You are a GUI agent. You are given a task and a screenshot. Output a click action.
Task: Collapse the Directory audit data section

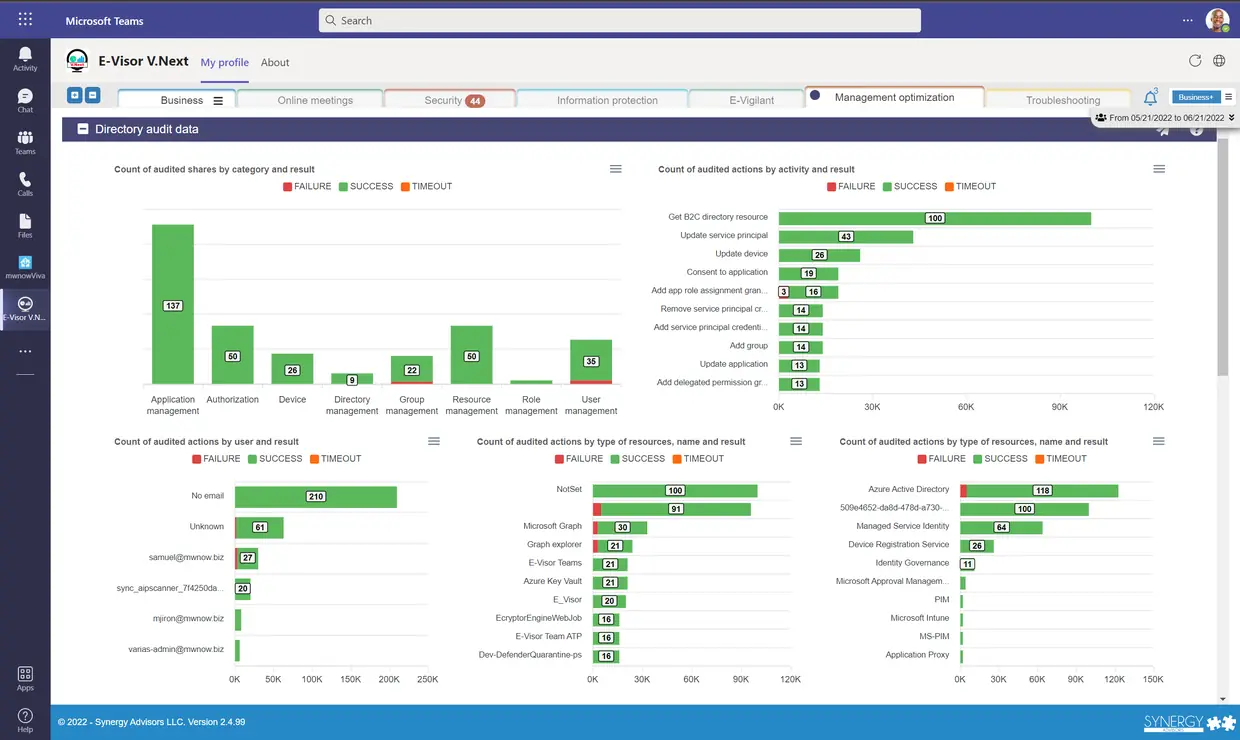[83, 129]
